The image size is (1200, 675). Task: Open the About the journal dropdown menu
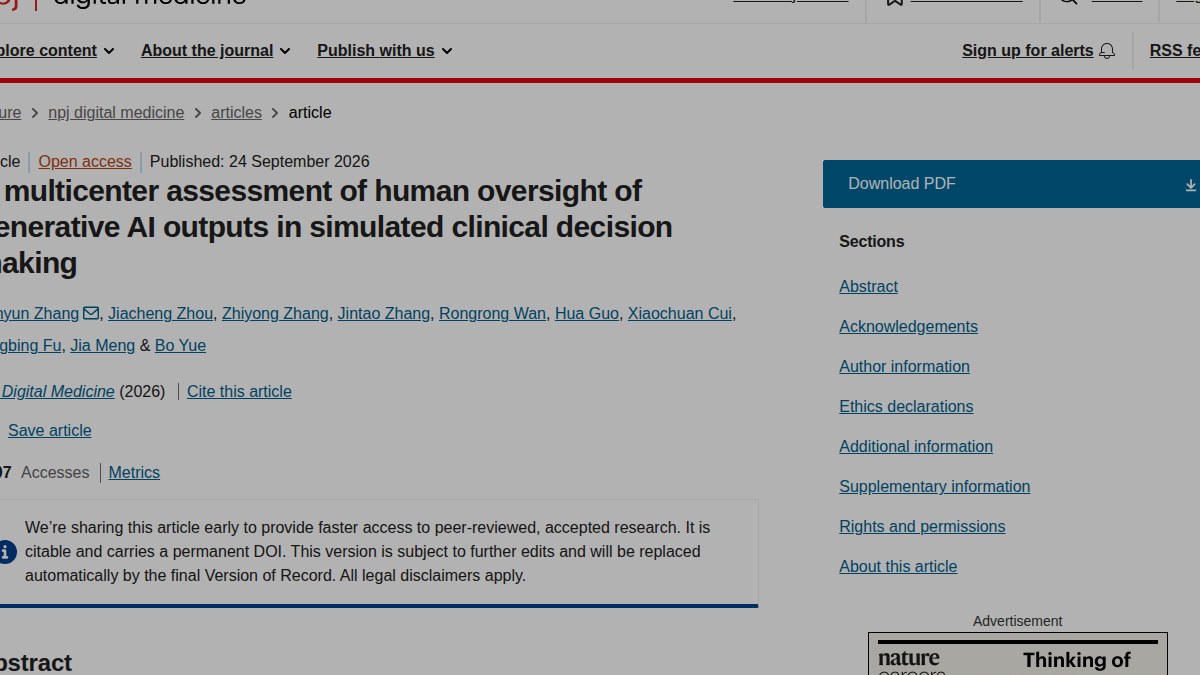[216, 51]
